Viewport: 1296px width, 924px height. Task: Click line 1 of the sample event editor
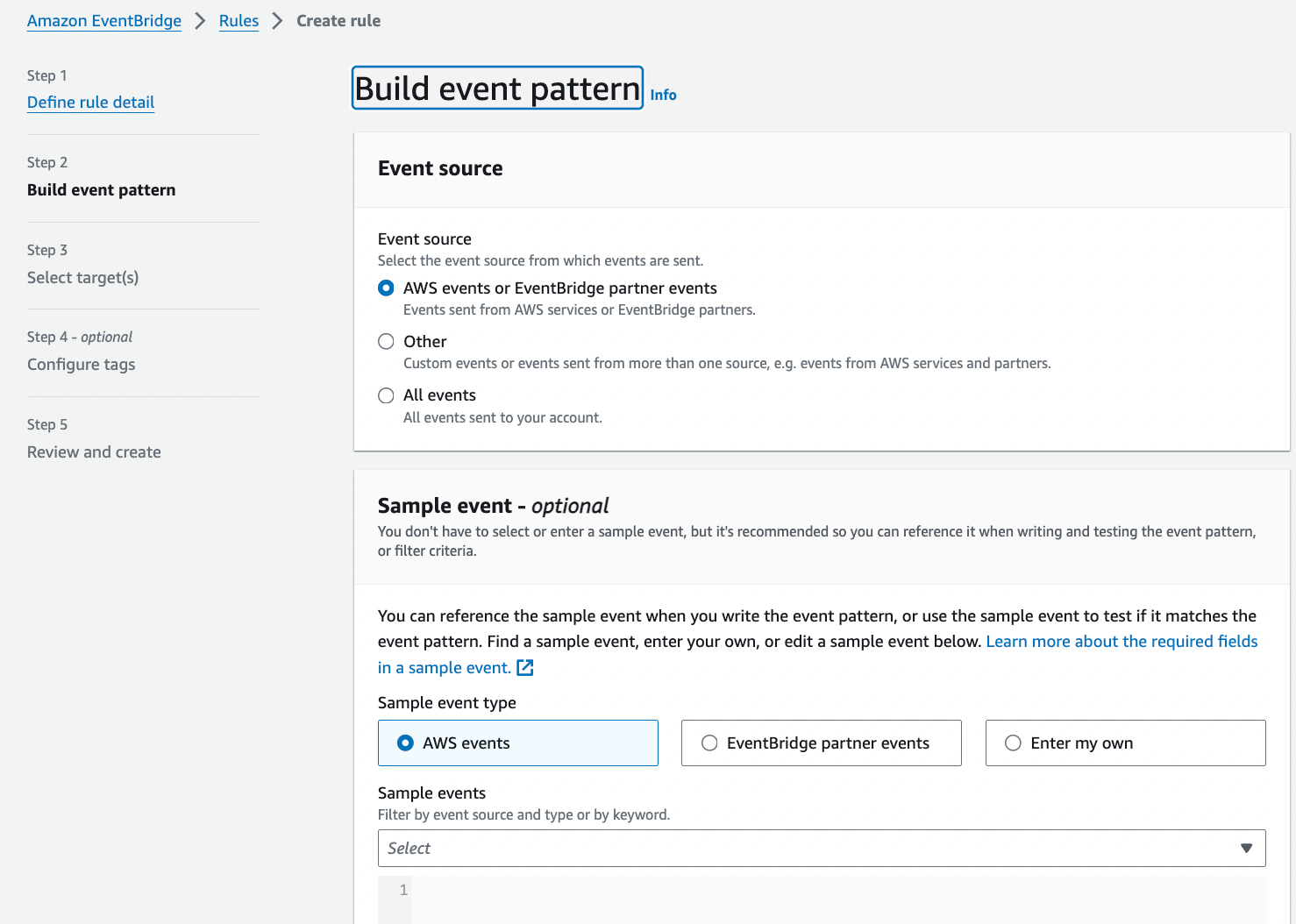tap(403, 889)
